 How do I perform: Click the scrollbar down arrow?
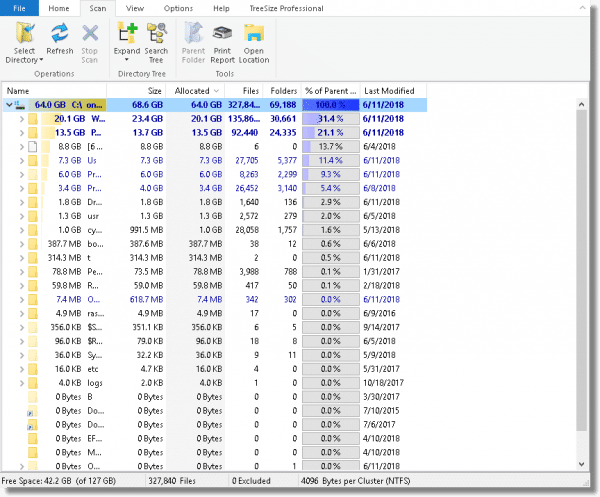tap(582, 464)
